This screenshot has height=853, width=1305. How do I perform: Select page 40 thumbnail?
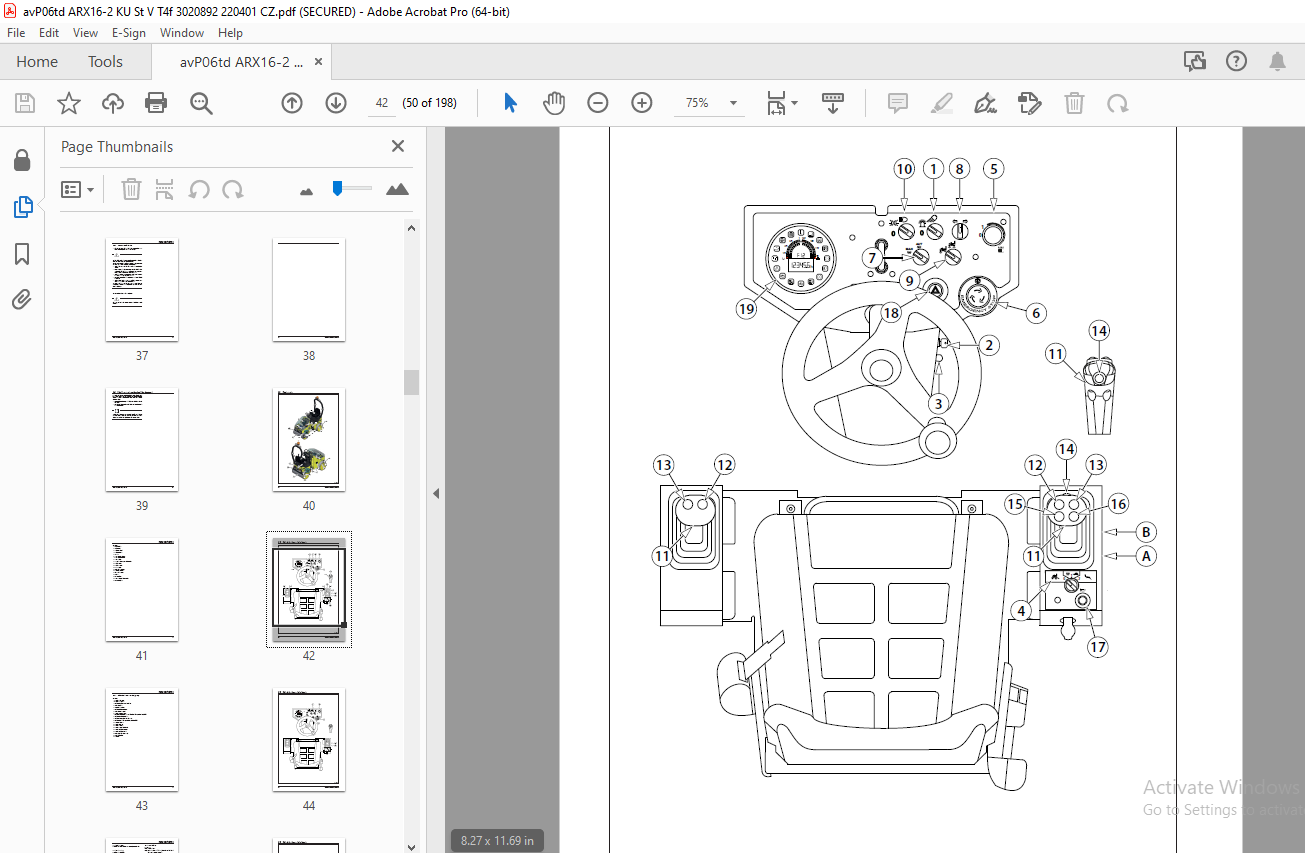click(x=309, y=440)
